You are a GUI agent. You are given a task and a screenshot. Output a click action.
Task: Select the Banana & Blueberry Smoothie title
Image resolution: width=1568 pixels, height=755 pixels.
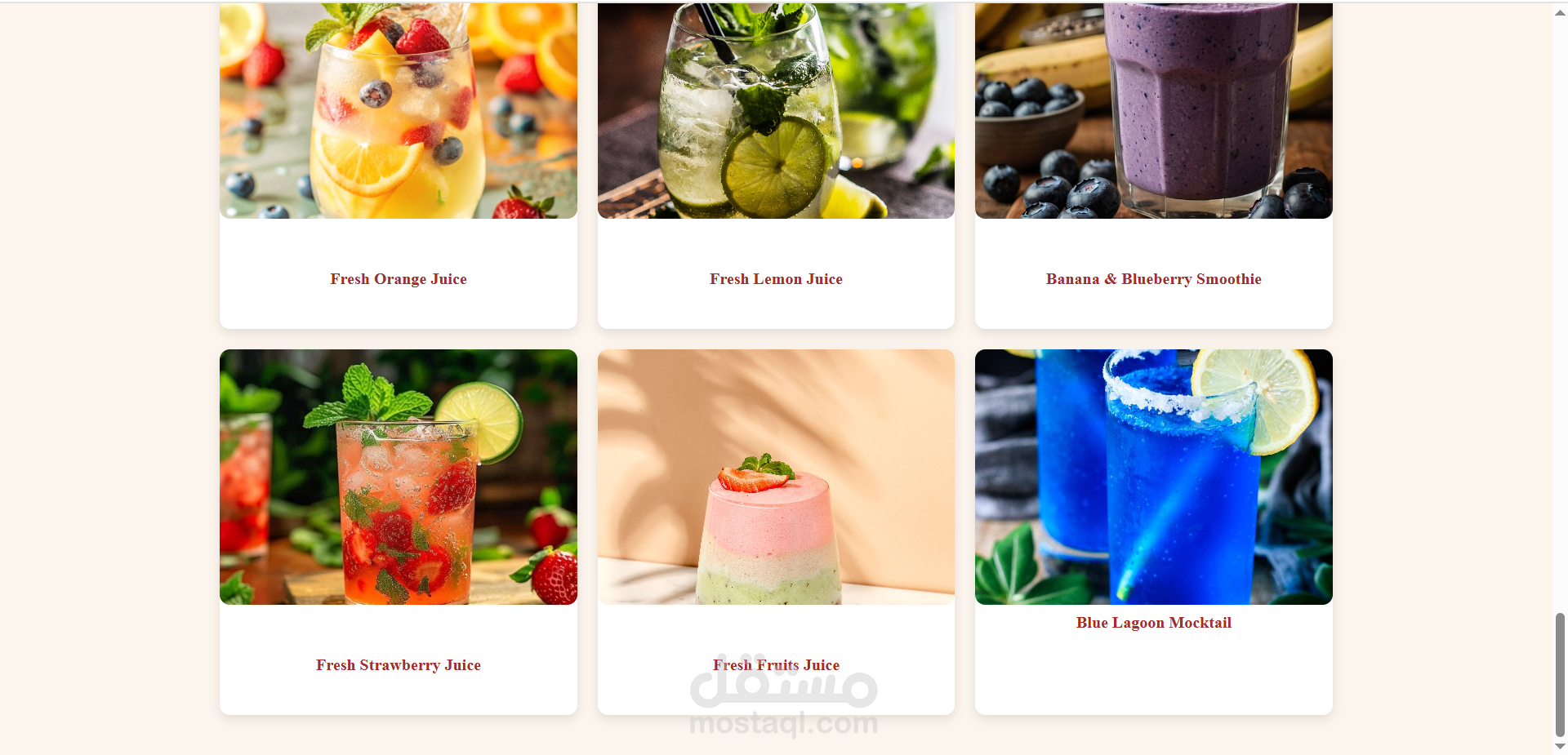[x=1154, y=279]
